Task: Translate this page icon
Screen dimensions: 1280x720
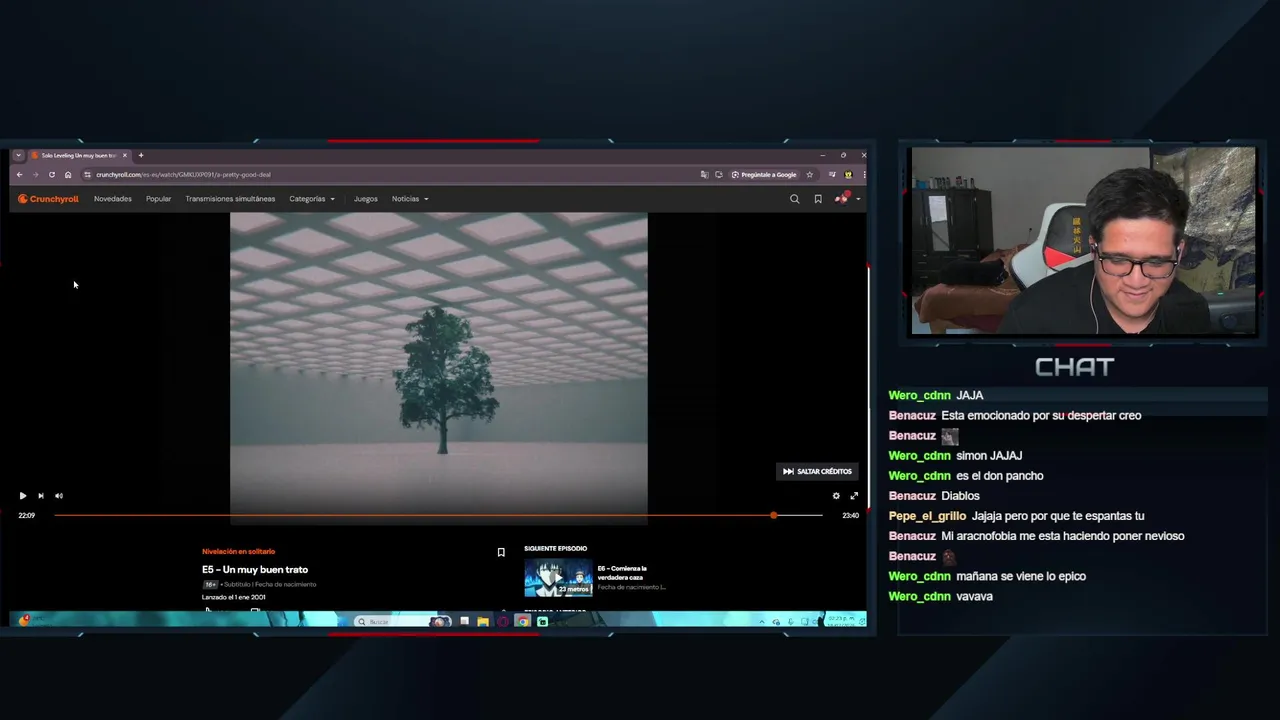Action: [704, 175]
